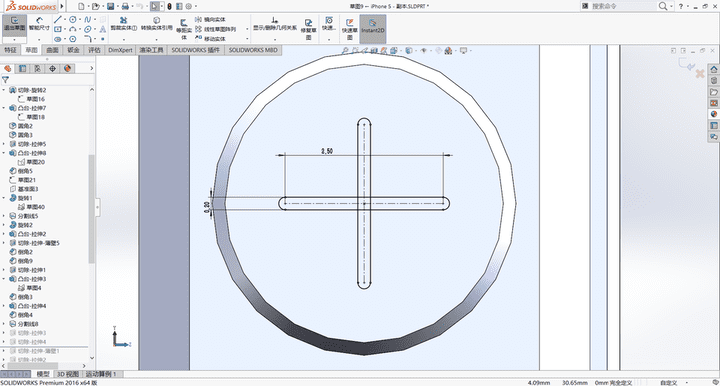Screen dimensions: 720x386
Task: Open the DisplayManager color-ball tab
Action: click(68, 68)
